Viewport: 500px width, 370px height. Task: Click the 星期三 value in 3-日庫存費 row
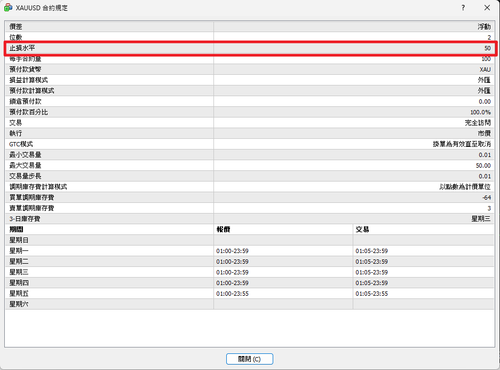coord(481,219)
